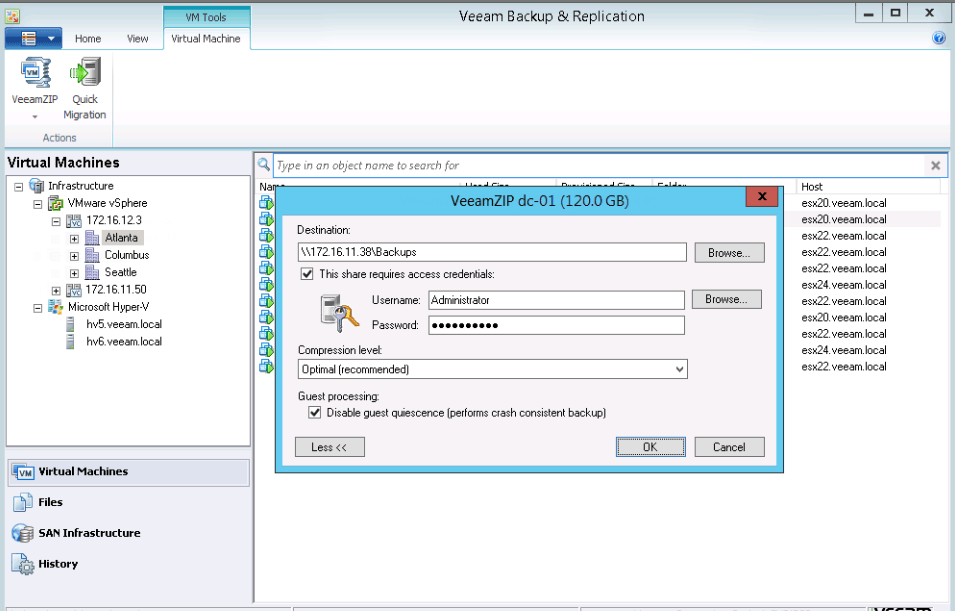Click the Password field
The height and width of the screenshot is (611, 955).
coord(556,325)
